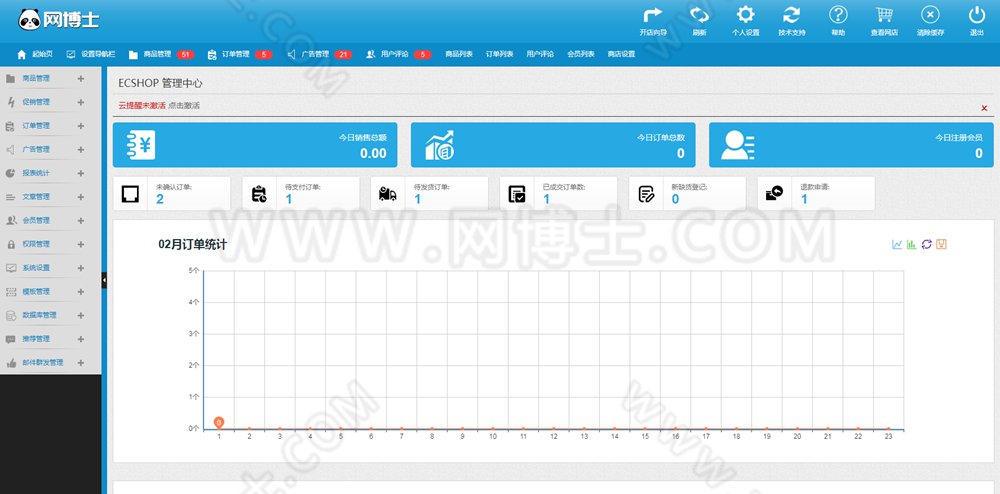The image size is (1000, 494).
Task: Collapse the left sidebar arrow handle
Action: click(x=104, y=280)
